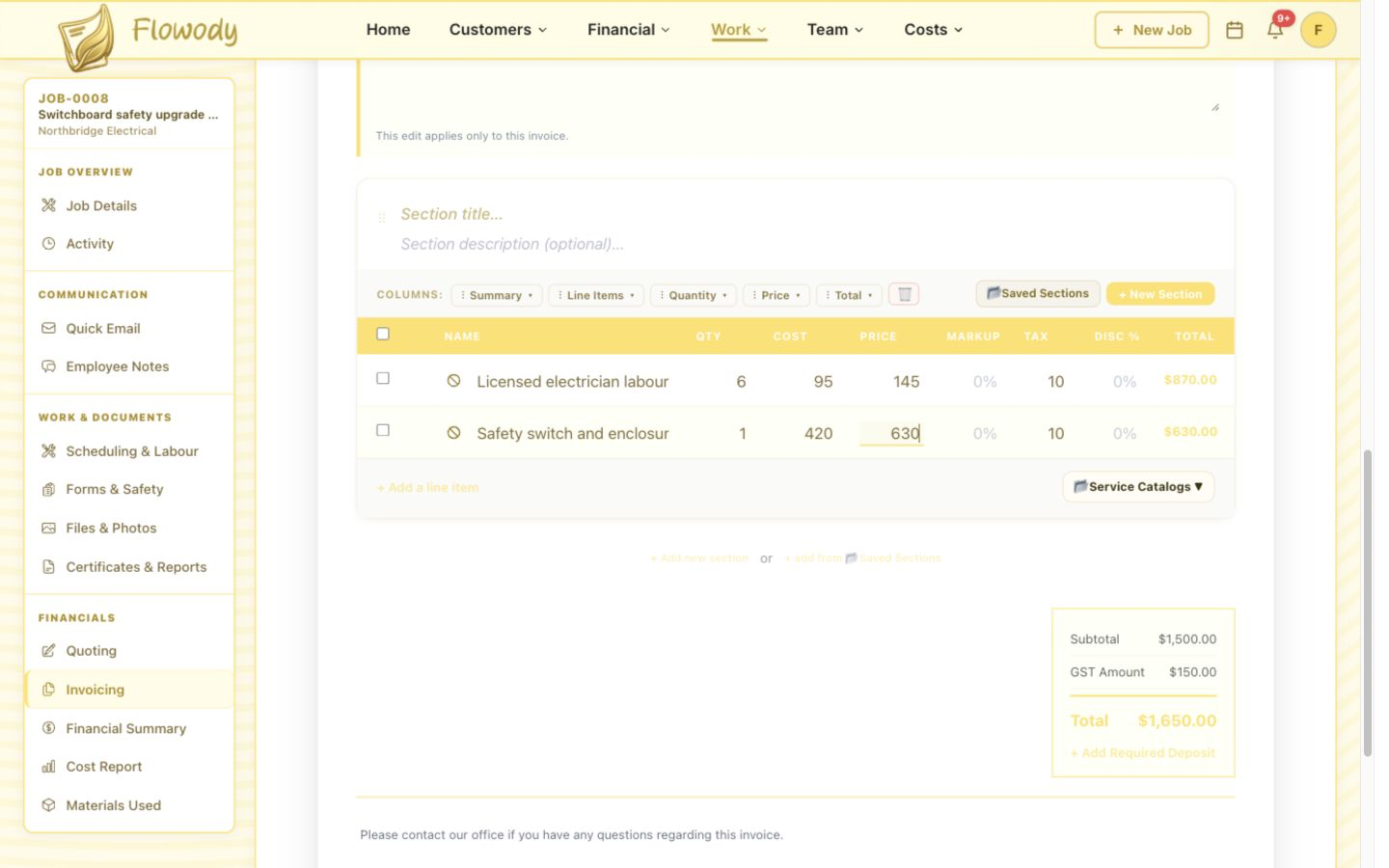Open the Line Items column dropdown
The image size is (1389, 868).
pyautogui.click(x=597, y=295)
